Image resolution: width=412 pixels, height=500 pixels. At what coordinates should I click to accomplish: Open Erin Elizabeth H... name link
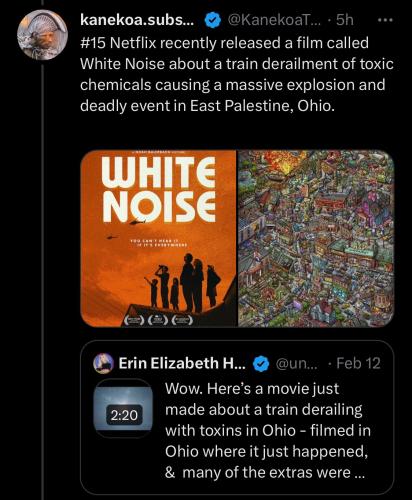click(182, 363)
